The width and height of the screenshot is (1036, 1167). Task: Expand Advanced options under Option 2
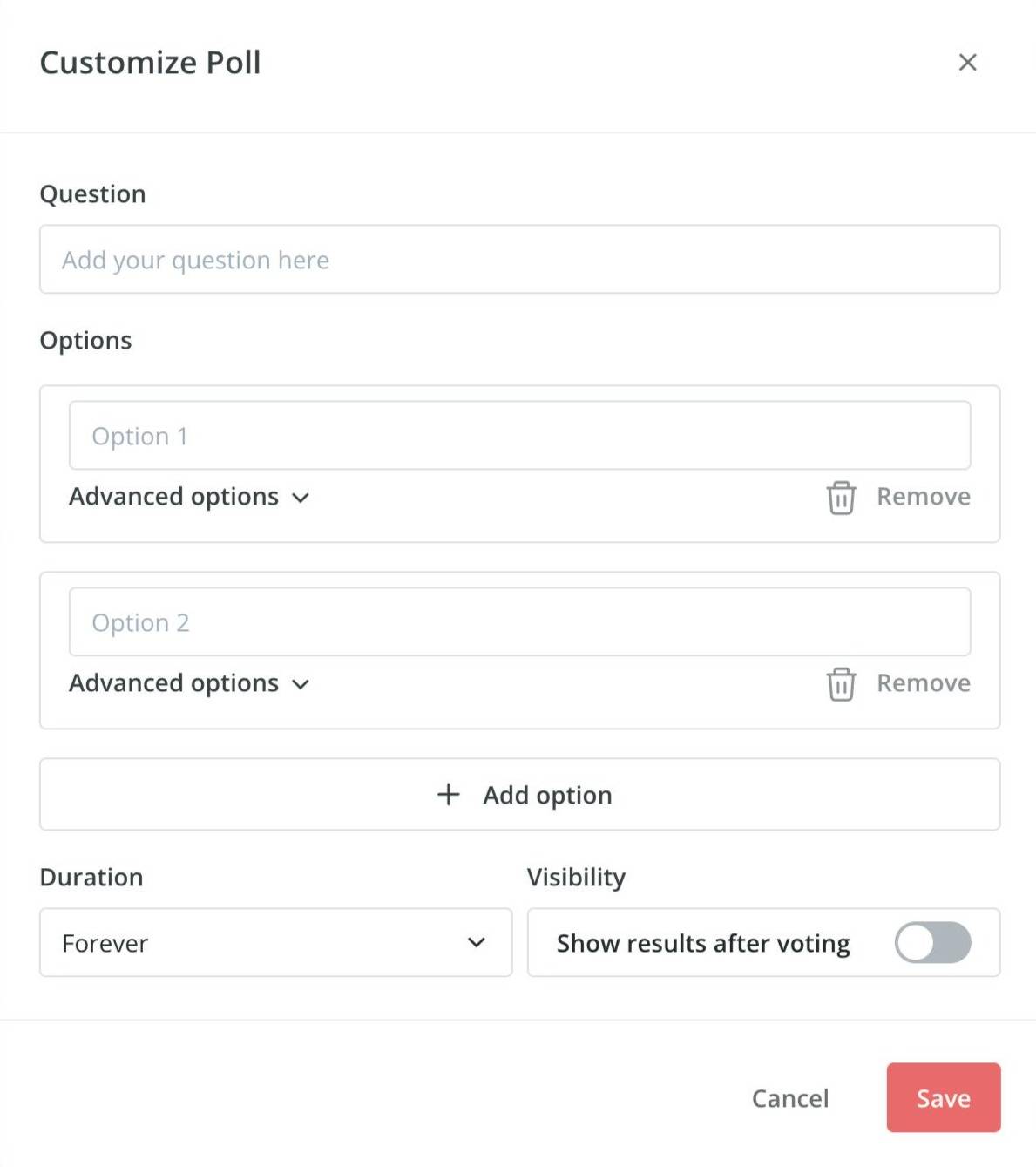[x=190, y=683]
